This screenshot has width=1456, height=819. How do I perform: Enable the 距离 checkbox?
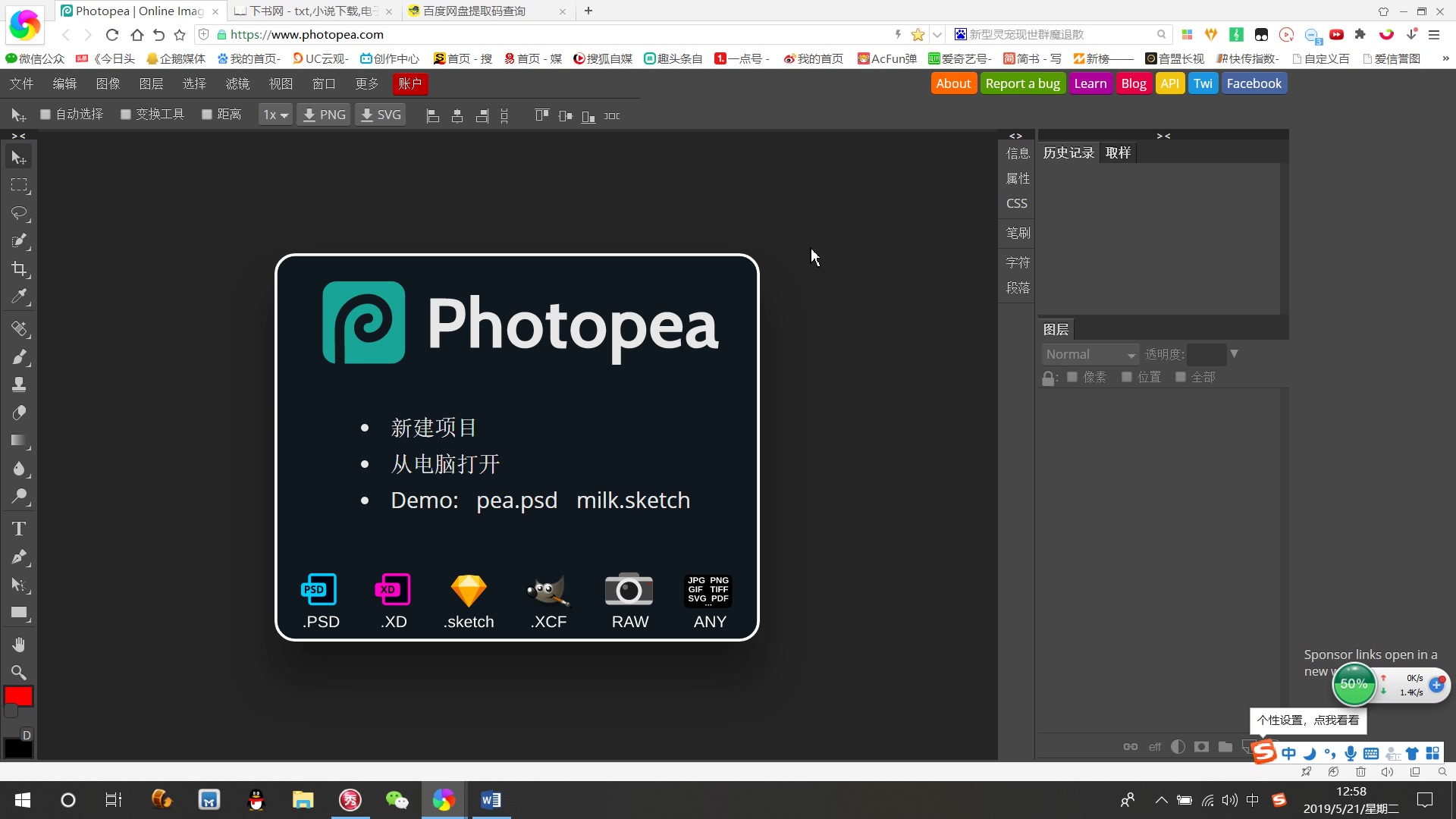pyautogui.click(x=206, y=115)
